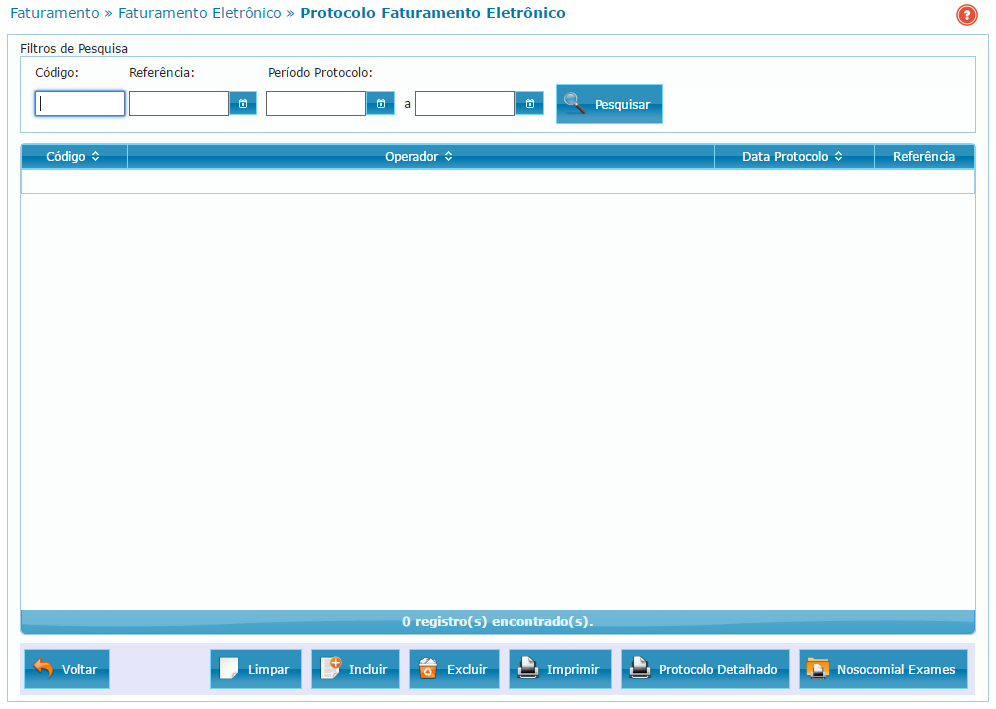The height and width of the screenshot is (709, 996).
Task: Sort table by Data Protocolo column
Action: (x=792, y=157)
